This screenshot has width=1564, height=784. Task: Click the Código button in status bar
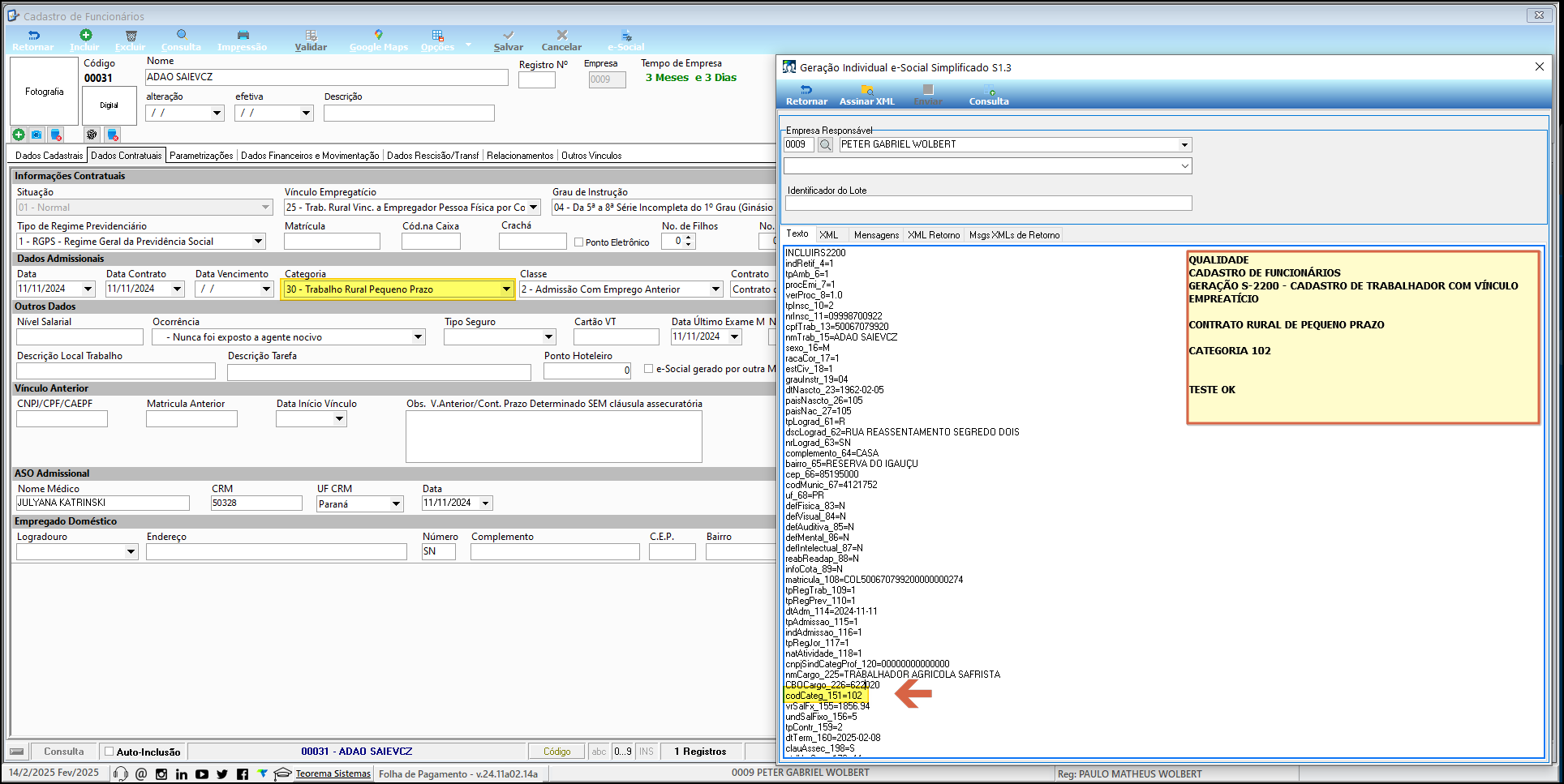(x=556, y=752)
